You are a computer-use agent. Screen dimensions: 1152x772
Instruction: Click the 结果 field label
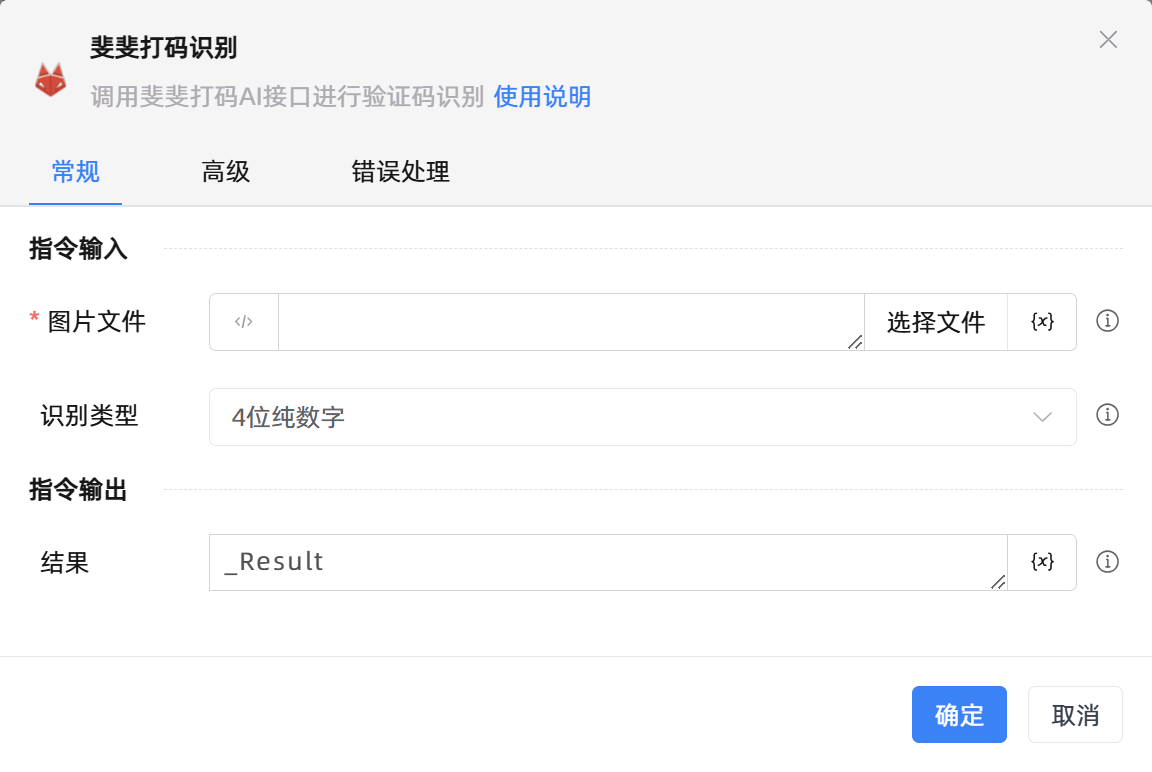click(x=65, y=563)
